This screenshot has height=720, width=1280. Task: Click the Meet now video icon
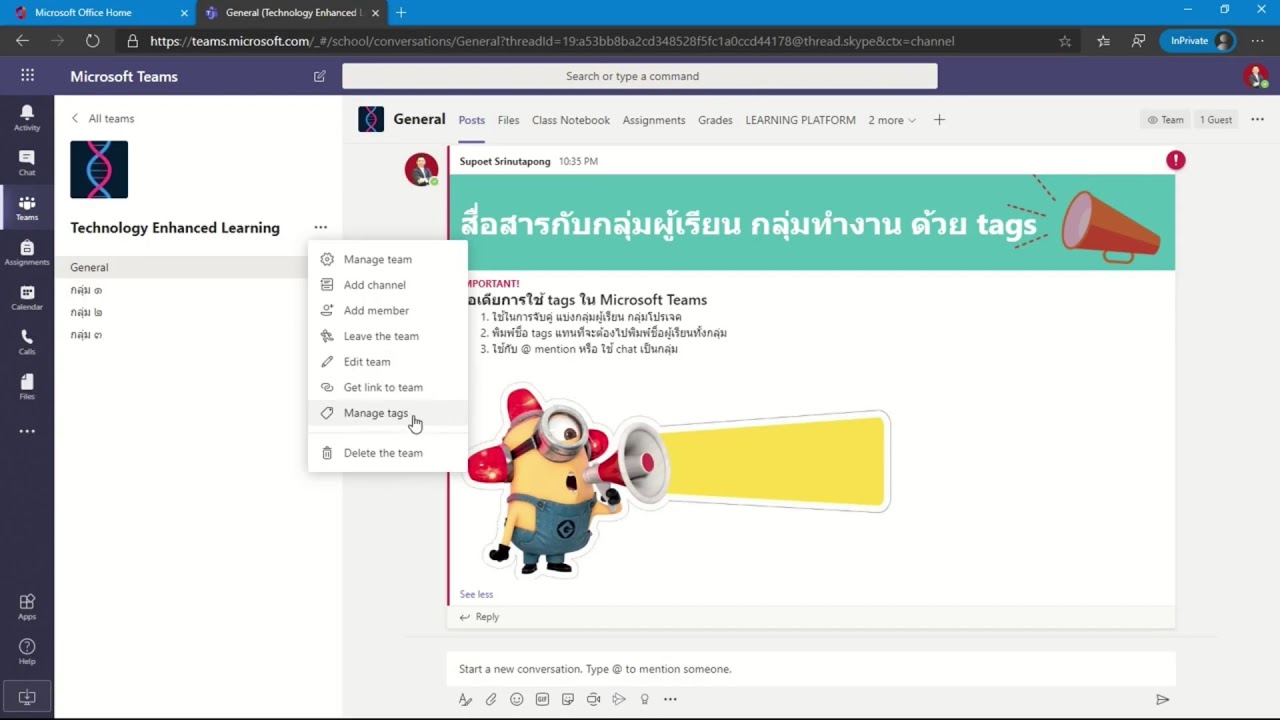(593, 699)
